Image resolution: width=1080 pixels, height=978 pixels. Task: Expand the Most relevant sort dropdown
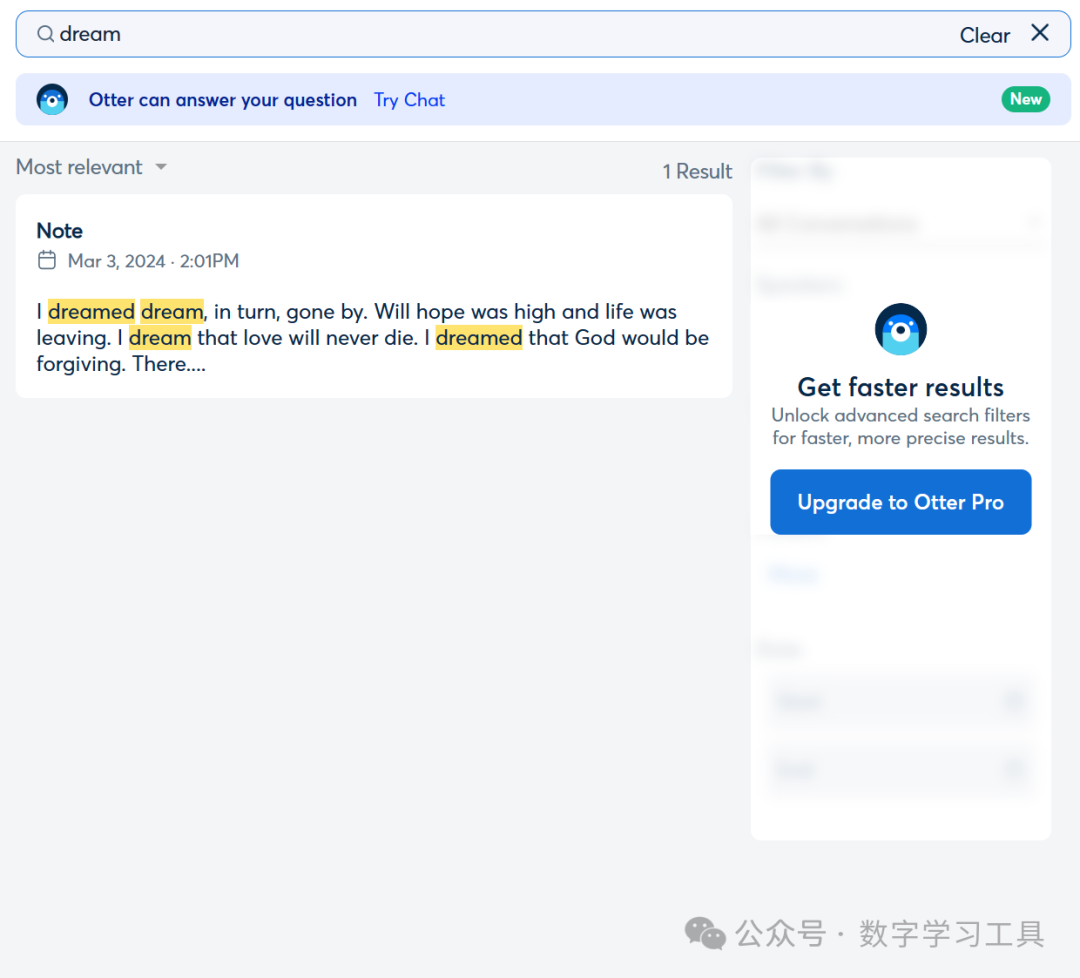pyautogui.click(x=92, y=167)
